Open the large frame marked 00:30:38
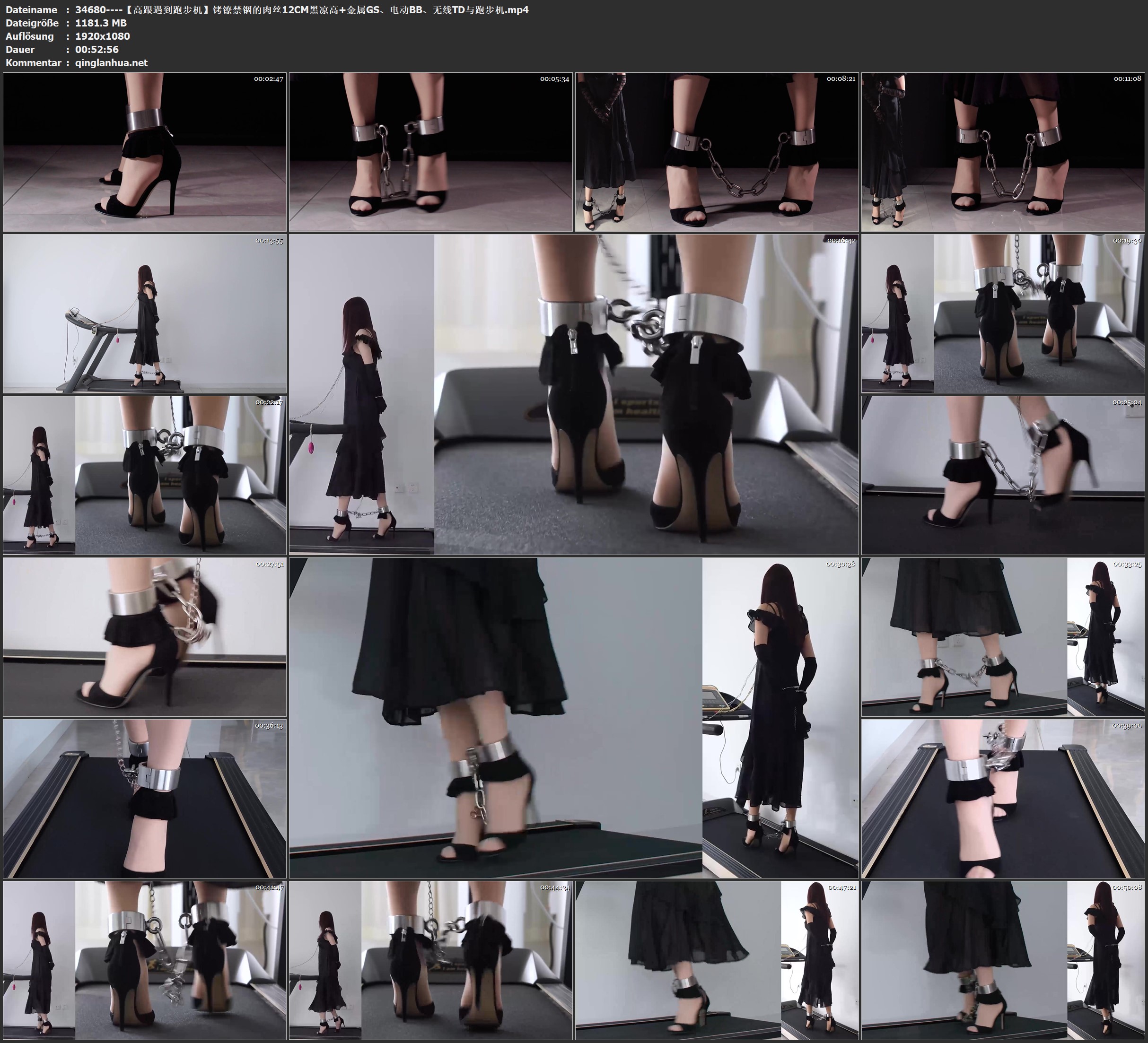 coord(574,718)
